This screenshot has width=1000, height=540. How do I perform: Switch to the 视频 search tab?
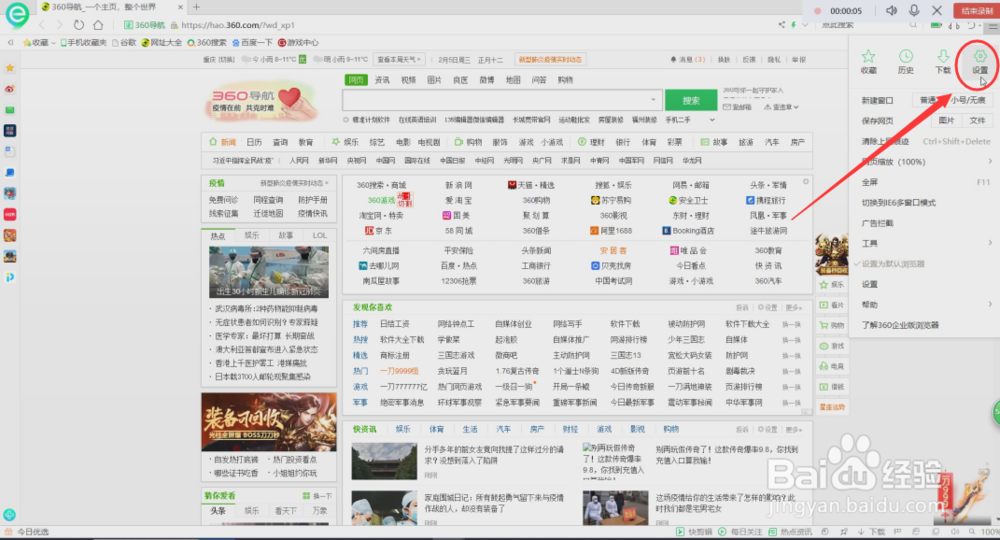tap(408, 80)
